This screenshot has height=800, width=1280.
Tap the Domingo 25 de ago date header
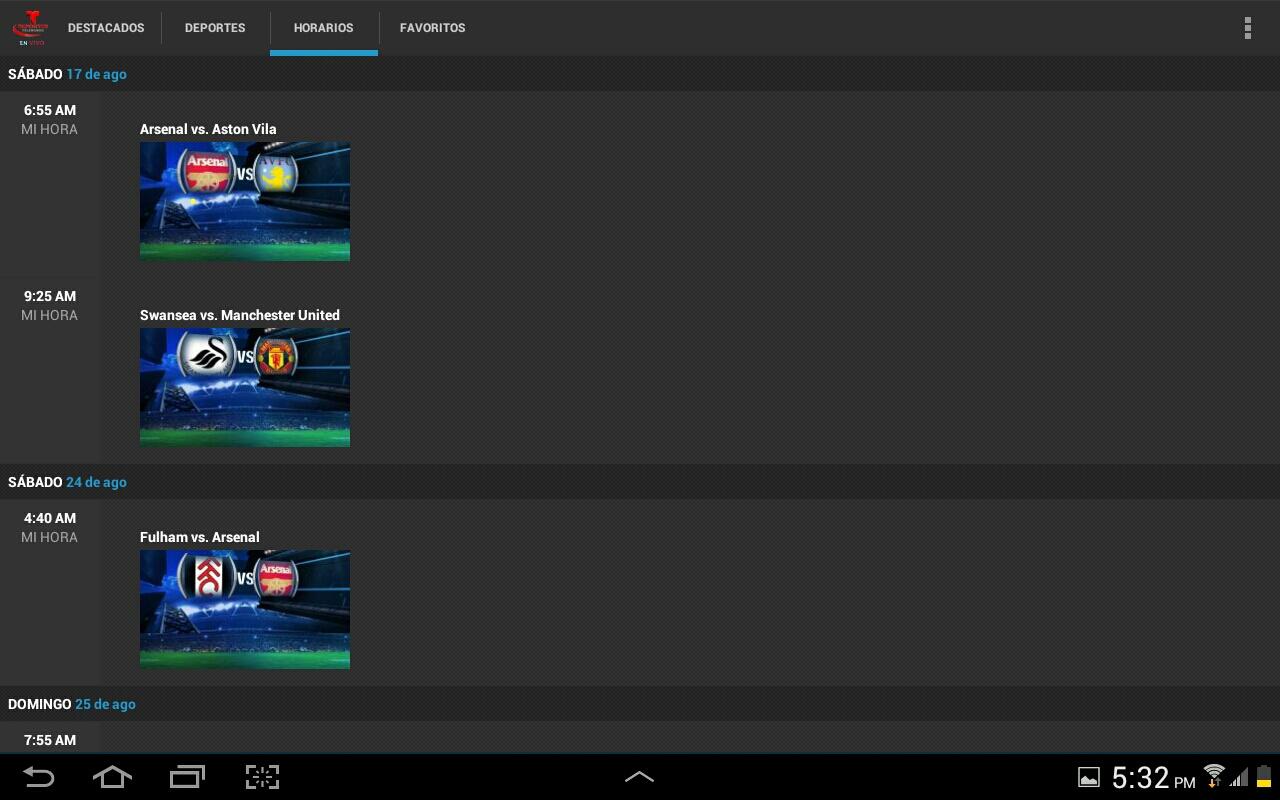72,704
